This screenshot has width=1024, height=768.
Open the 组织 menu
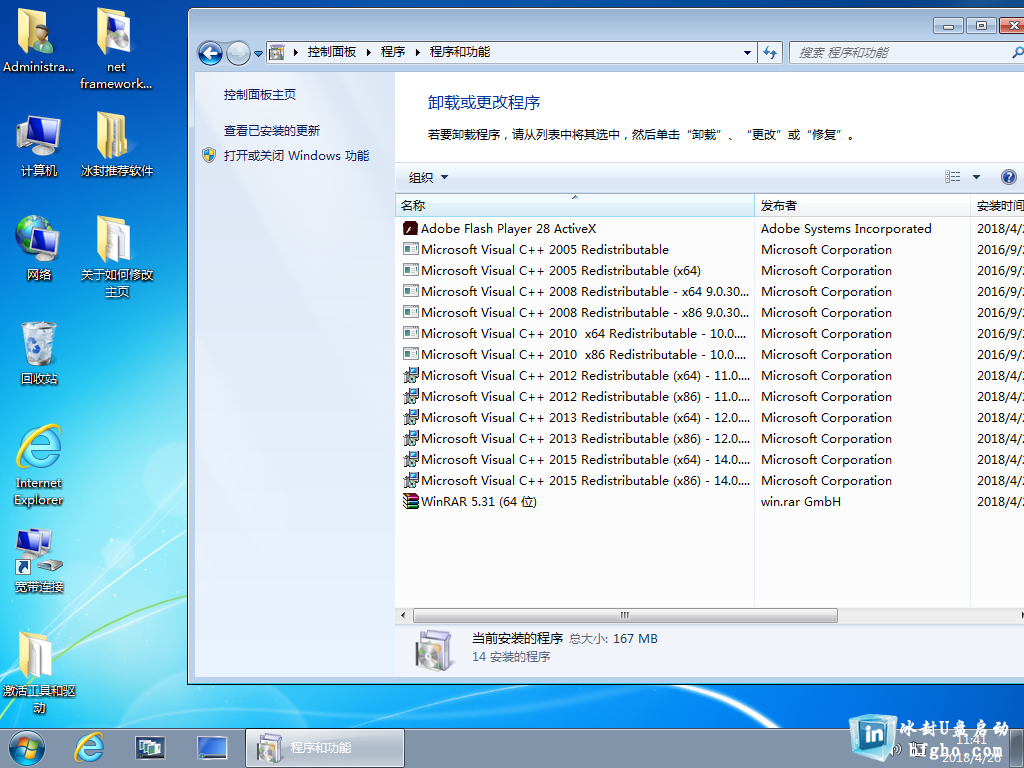[428, 177]
